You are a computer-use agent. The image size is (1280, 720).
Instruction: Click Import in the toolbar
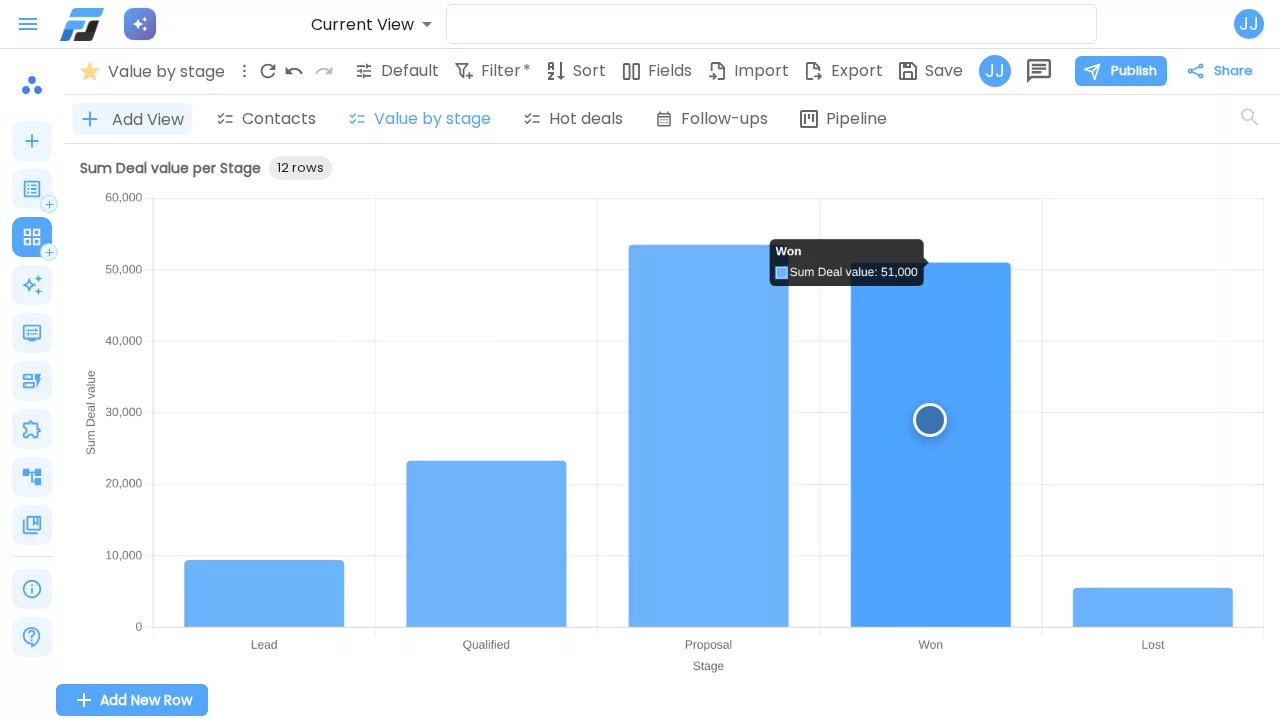click(748, 71)
